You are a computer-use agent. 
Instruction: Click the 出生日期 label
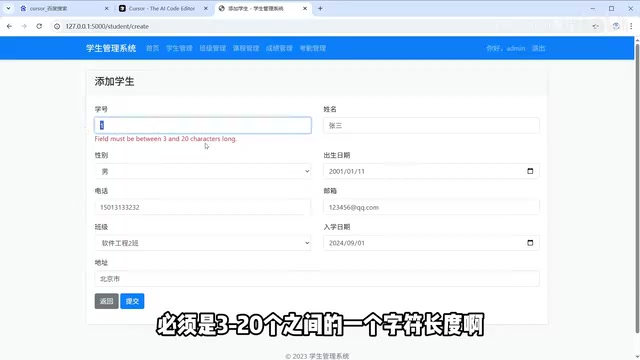337,155
